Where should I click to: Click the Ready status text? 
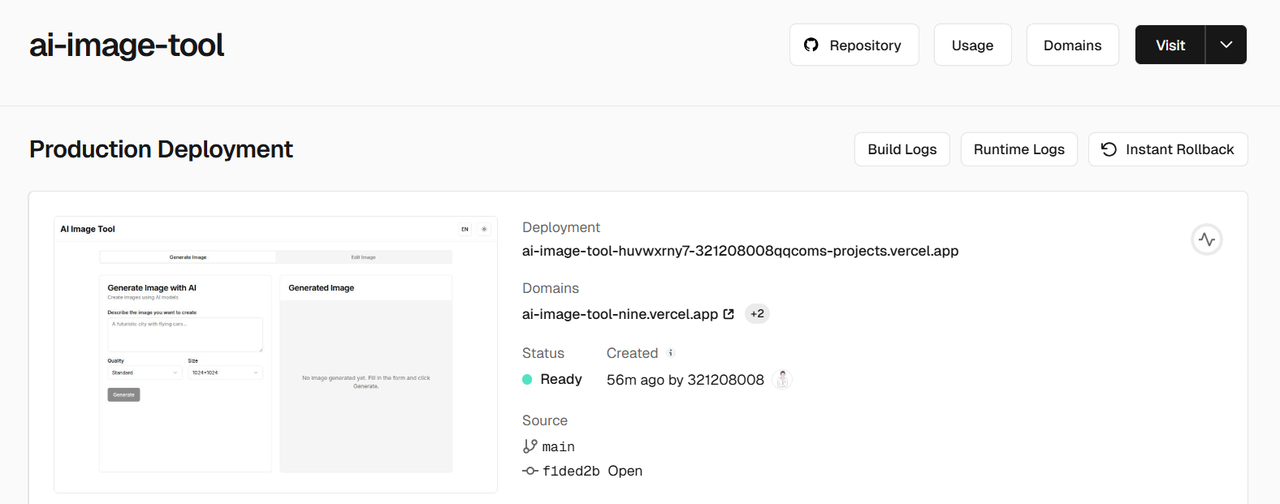click(x=561, y=379)
